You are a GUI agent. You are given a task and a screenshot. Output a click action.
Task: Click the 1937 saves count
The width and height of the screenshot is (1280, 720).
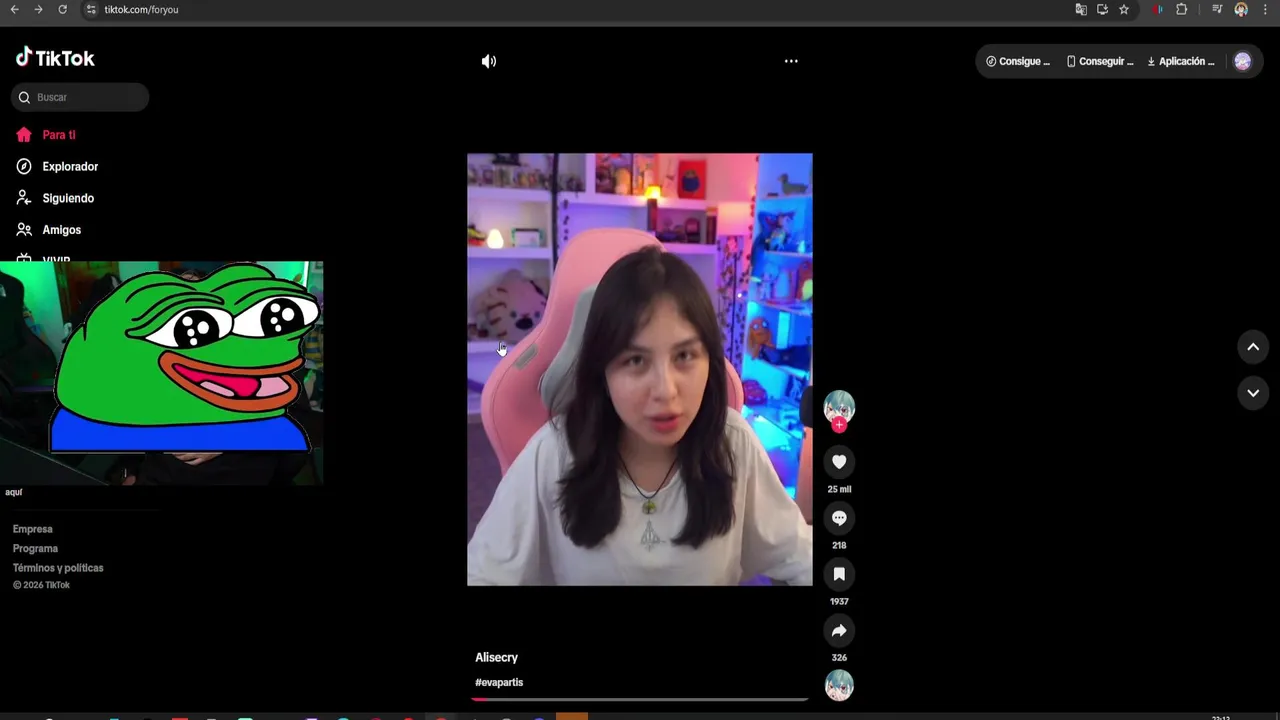pyautogui.click(x=839, y=601)
